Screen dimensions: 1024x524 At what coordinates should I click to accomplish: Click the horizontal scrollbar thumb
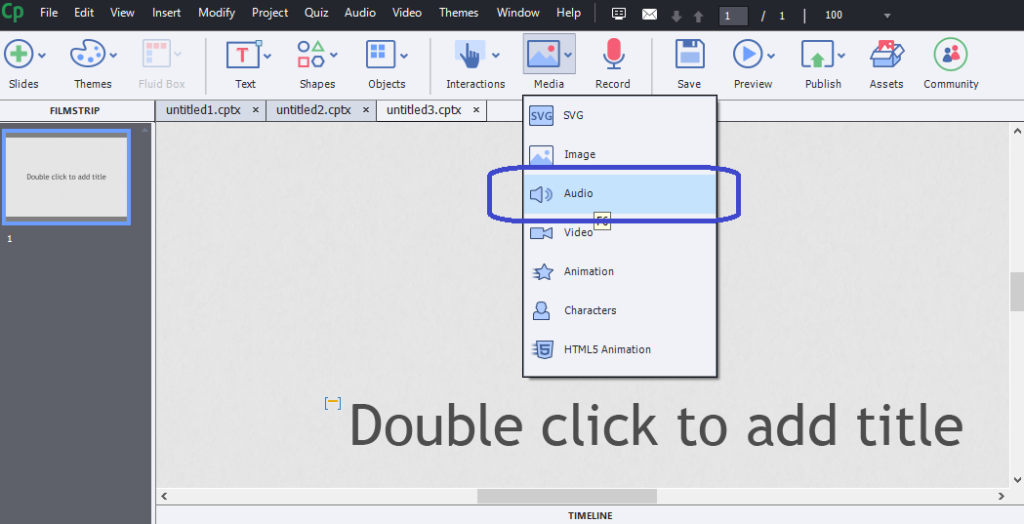coord(567,496)
